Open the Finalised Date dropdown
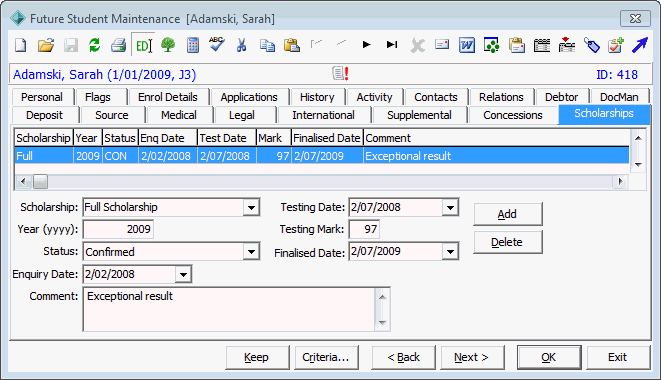This screenshot has width=661, height=380. [450, 252]
